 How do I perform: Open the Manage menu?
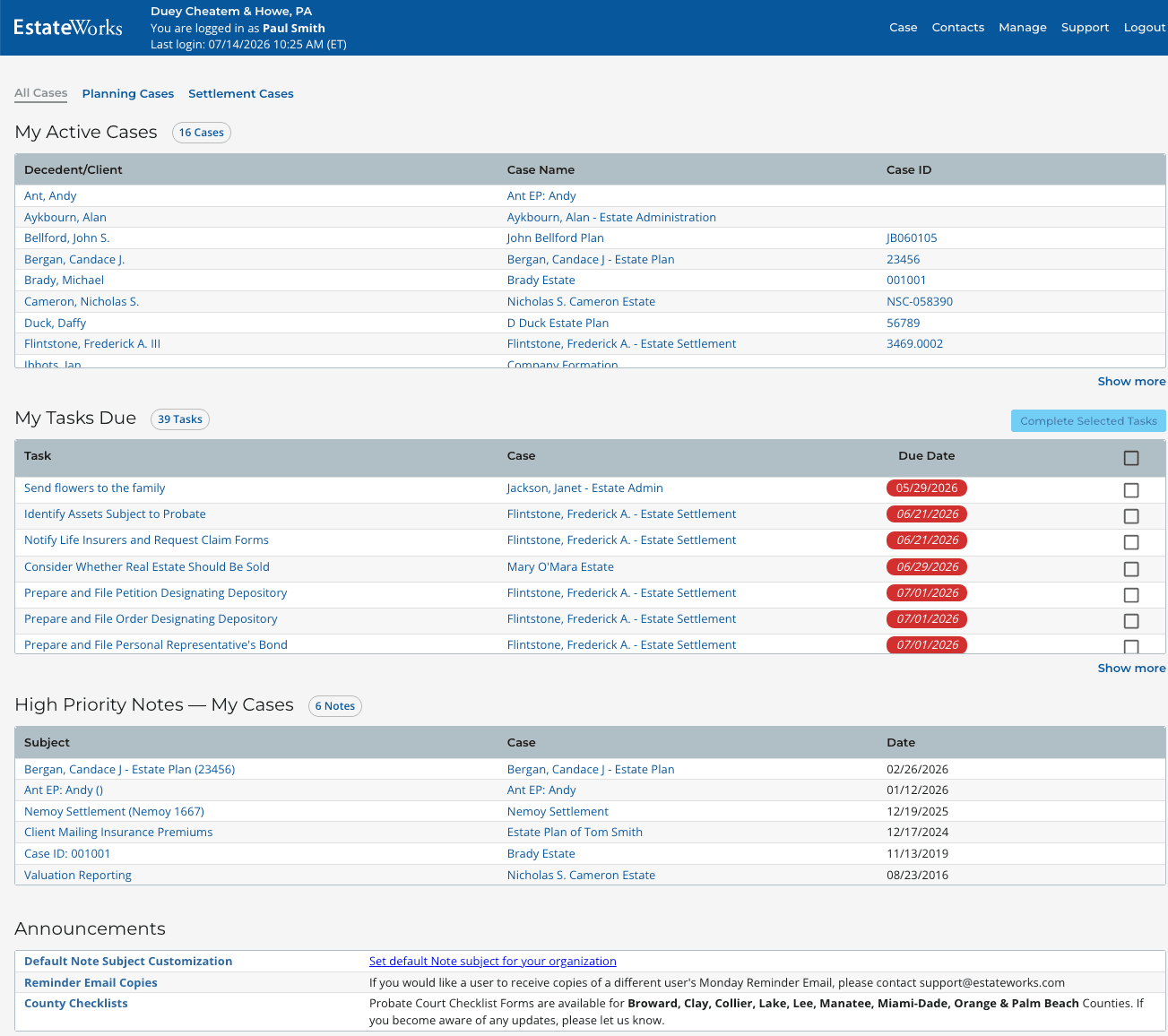tap(1022, 28)
